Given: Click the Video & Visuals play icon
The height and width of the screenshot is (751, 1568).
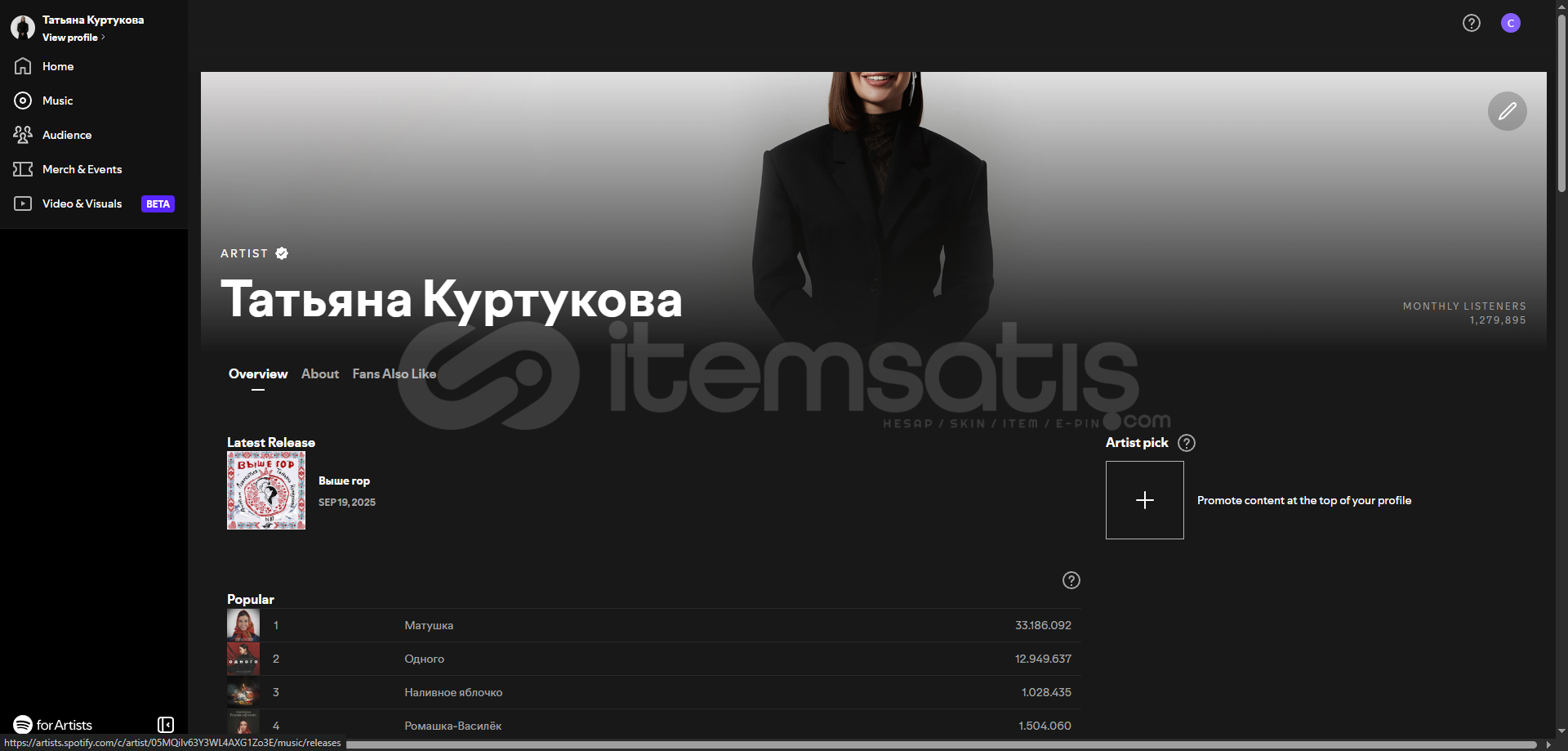Looking at the screenshot, I should (23, 203).
